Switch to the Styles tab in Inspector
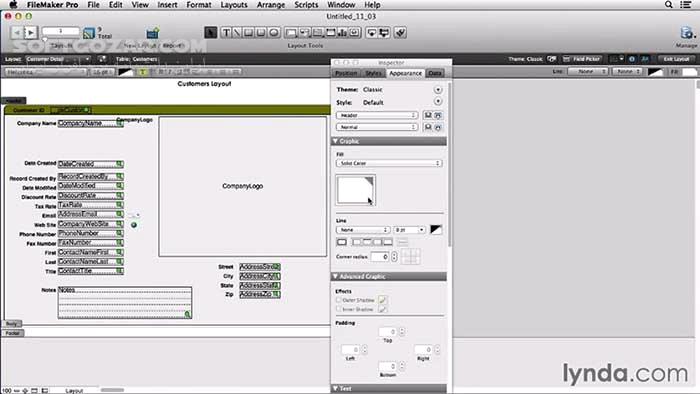700x394 pixels. [x=373, y=73]
